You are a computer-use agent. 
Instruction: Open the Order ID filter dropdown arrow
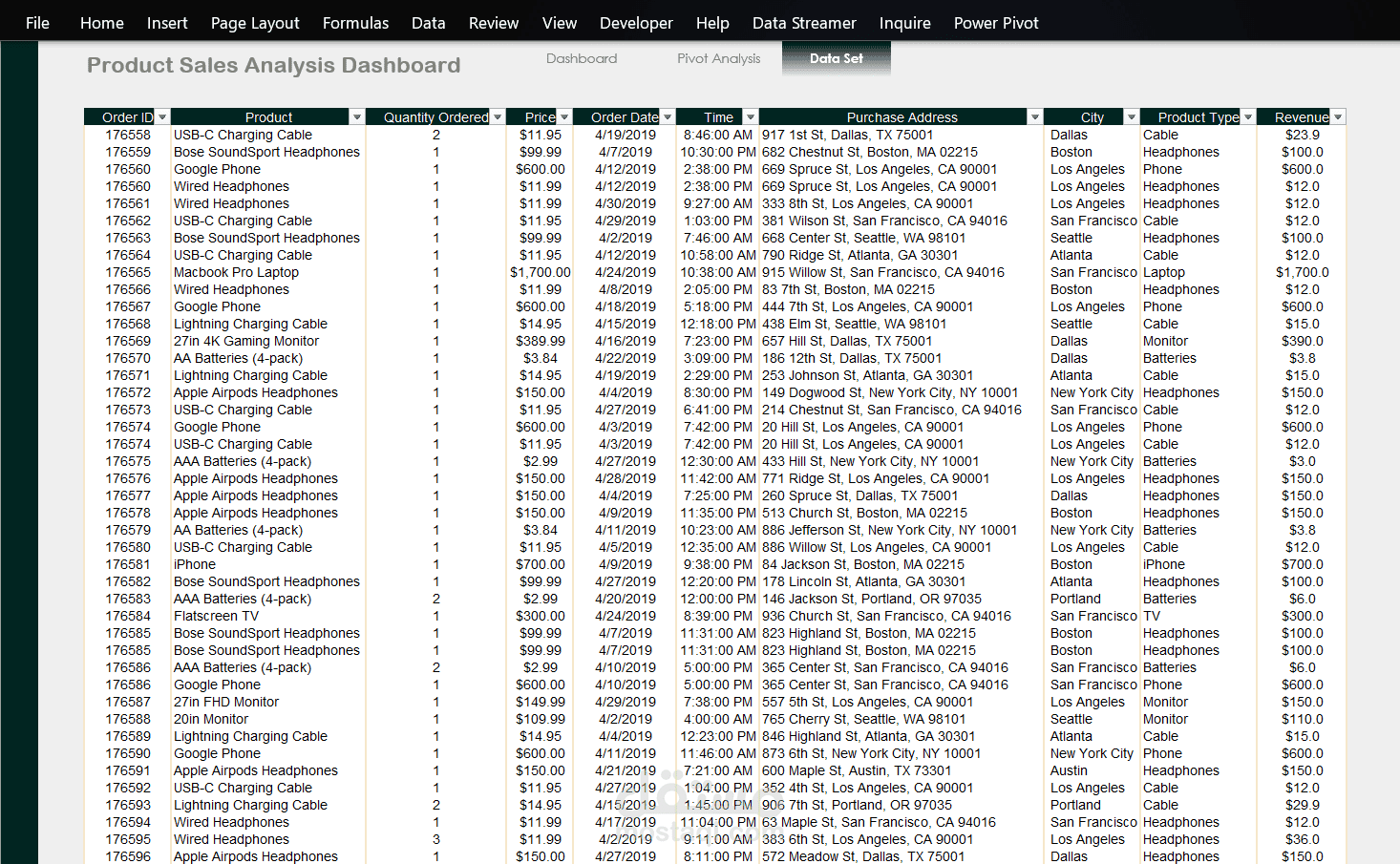[x=162, y=117]
